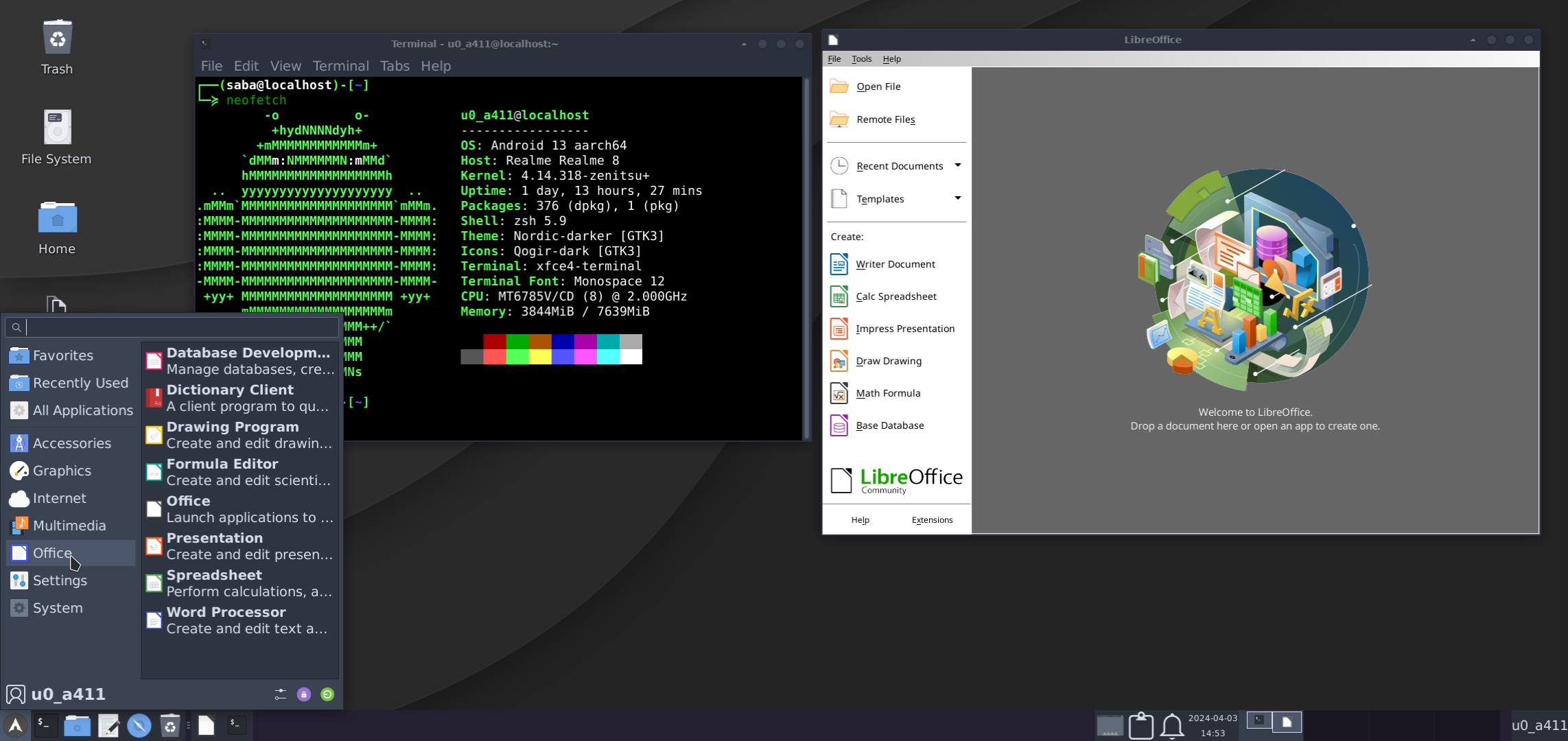Screen dimensions: 1568x741
Task: Click the Help button at LibreOffice bottom
Action: [860, 520]
